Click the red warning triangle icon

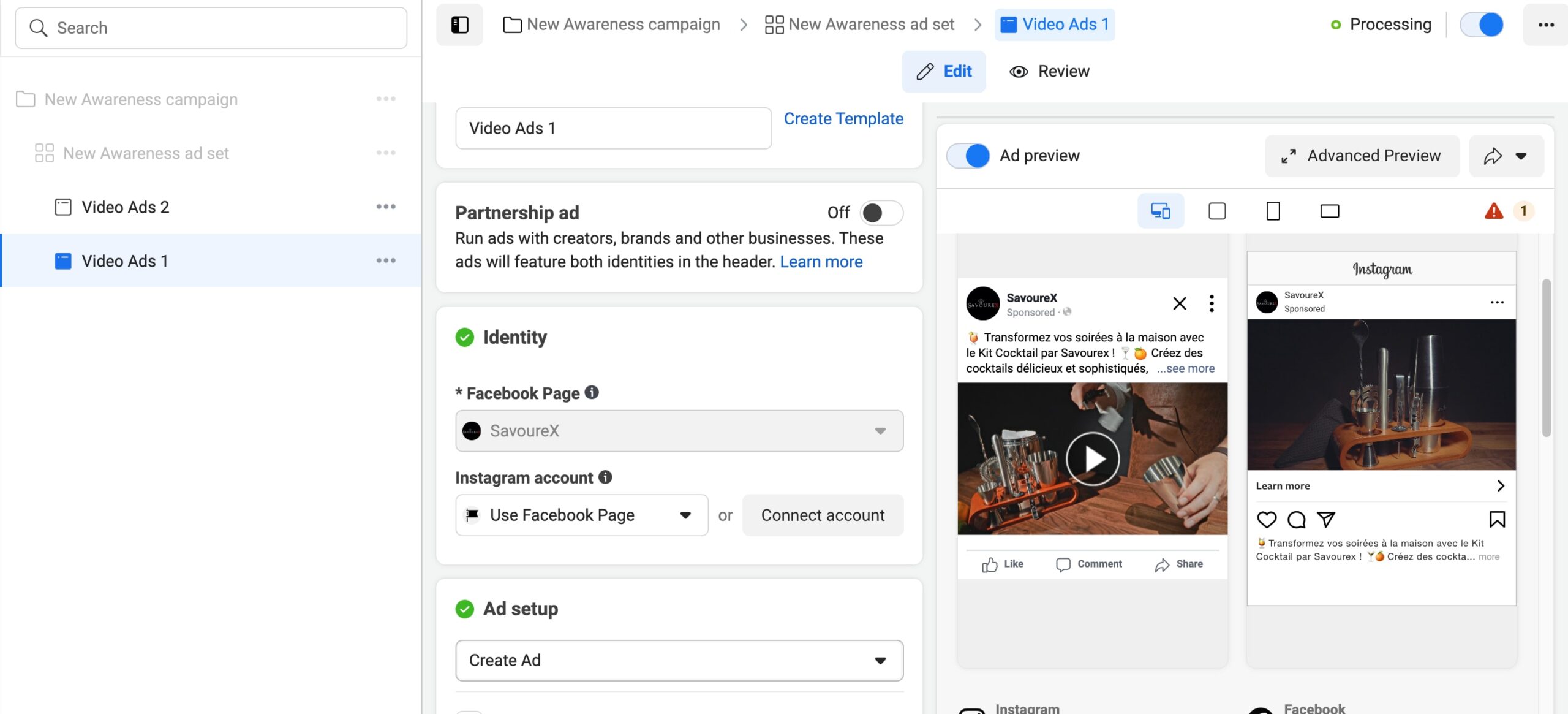(1493, 211)
